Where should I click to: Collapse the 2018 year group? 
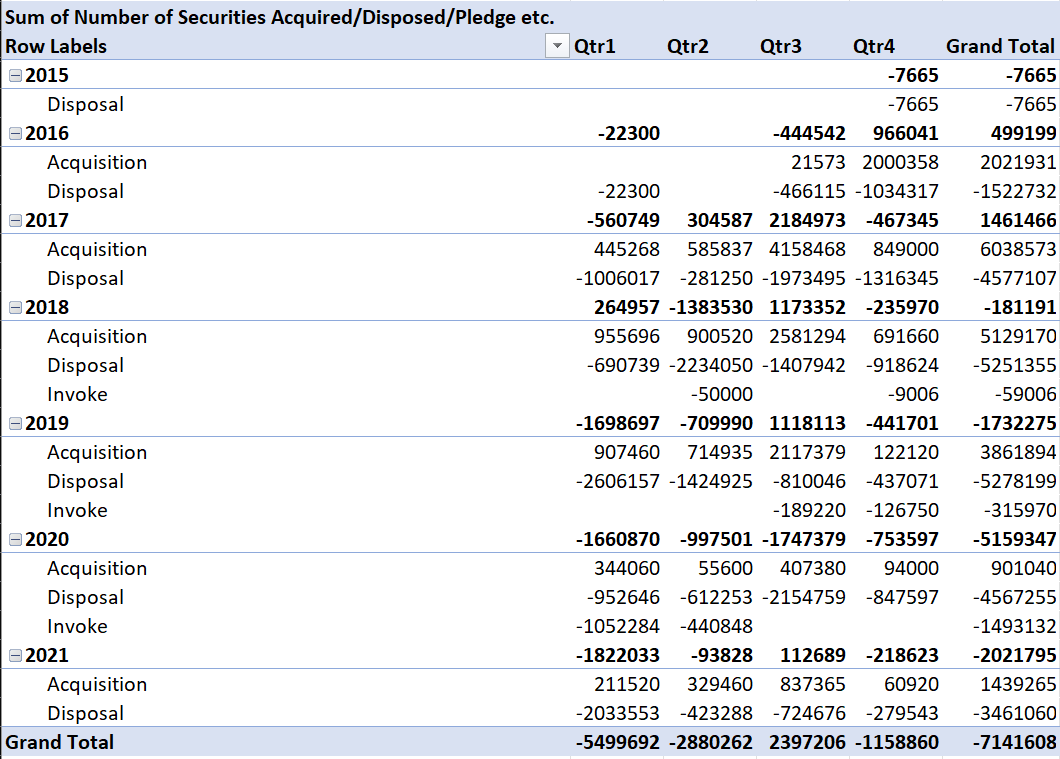(15, 307)
